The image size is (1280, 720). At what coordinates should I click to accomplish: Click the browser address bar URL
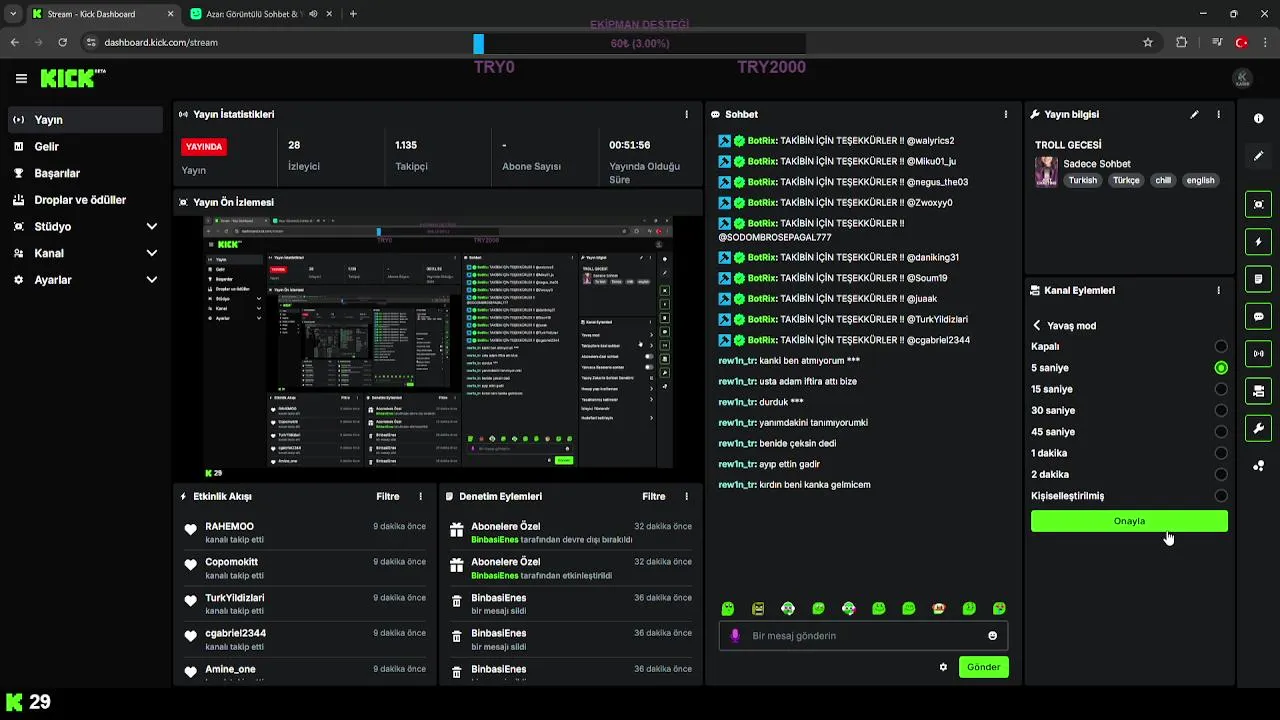[x=161, y=42]
